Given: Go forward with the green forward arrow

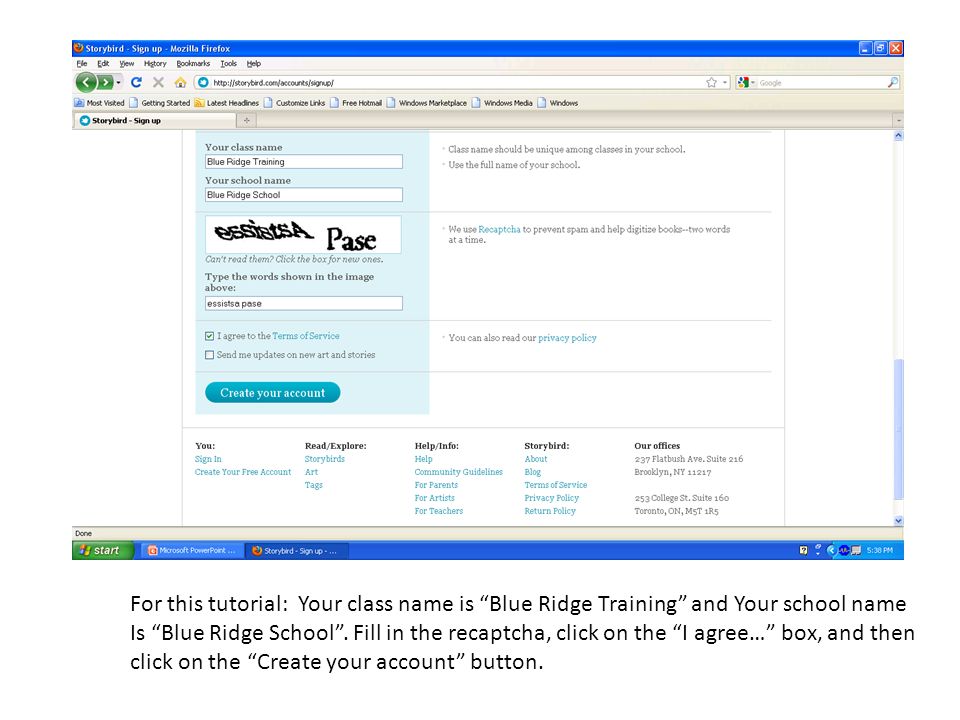Looking at the screenshot, I should [106, 82].
